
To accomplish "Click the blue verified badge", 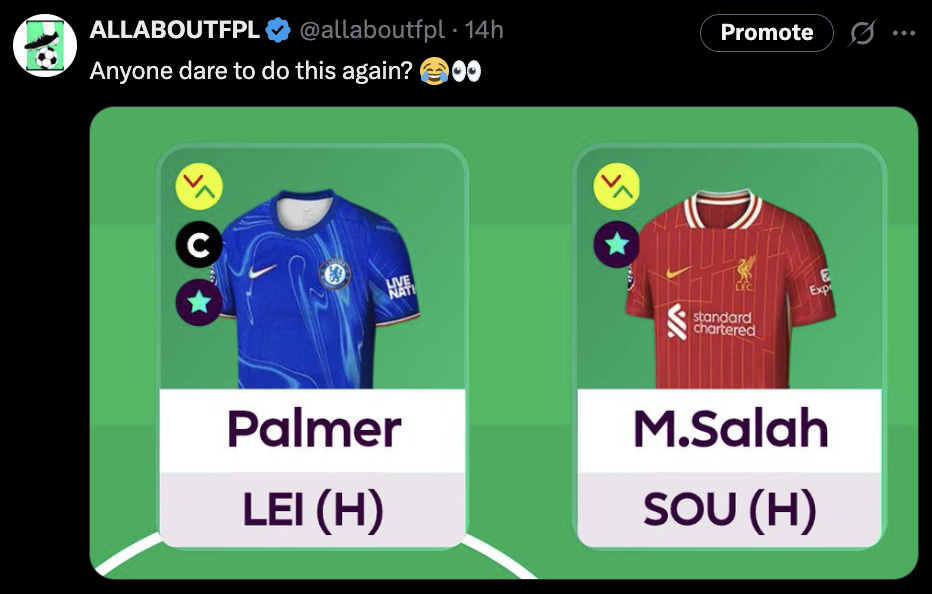I will 278,30.
